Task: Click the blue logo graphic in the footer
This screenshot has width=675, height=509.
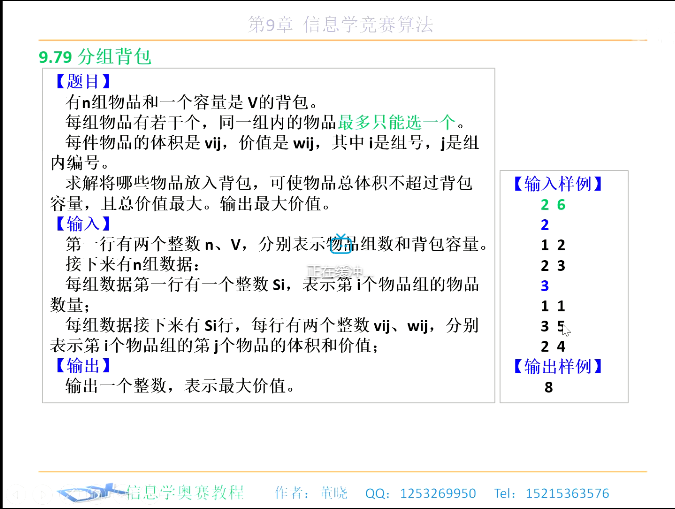Action: coord(90,493)
